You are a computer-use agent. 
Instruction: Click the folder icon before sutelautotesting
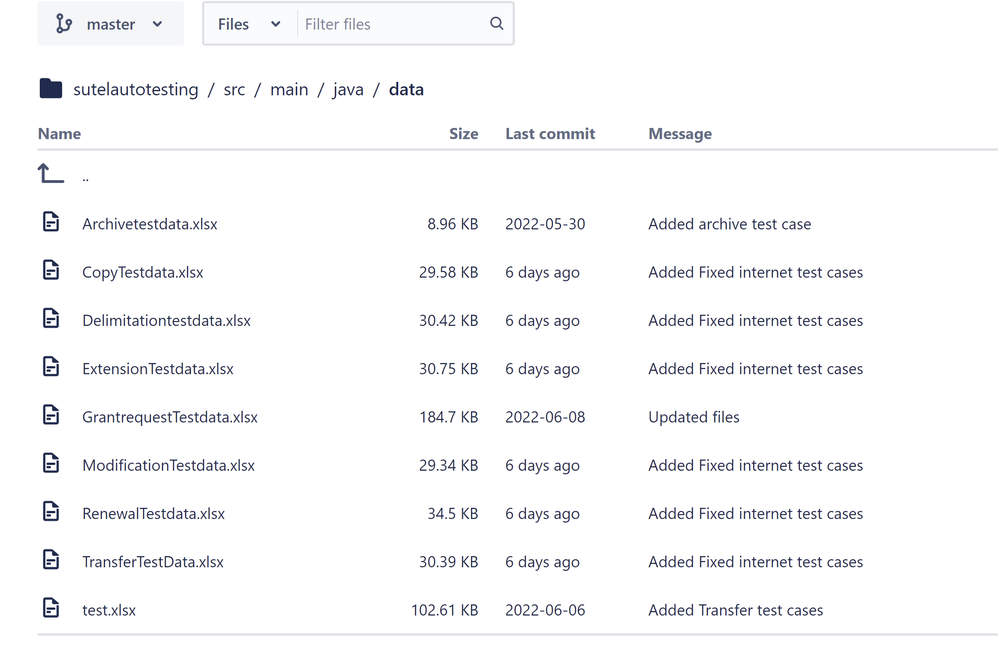click(51, 89)
